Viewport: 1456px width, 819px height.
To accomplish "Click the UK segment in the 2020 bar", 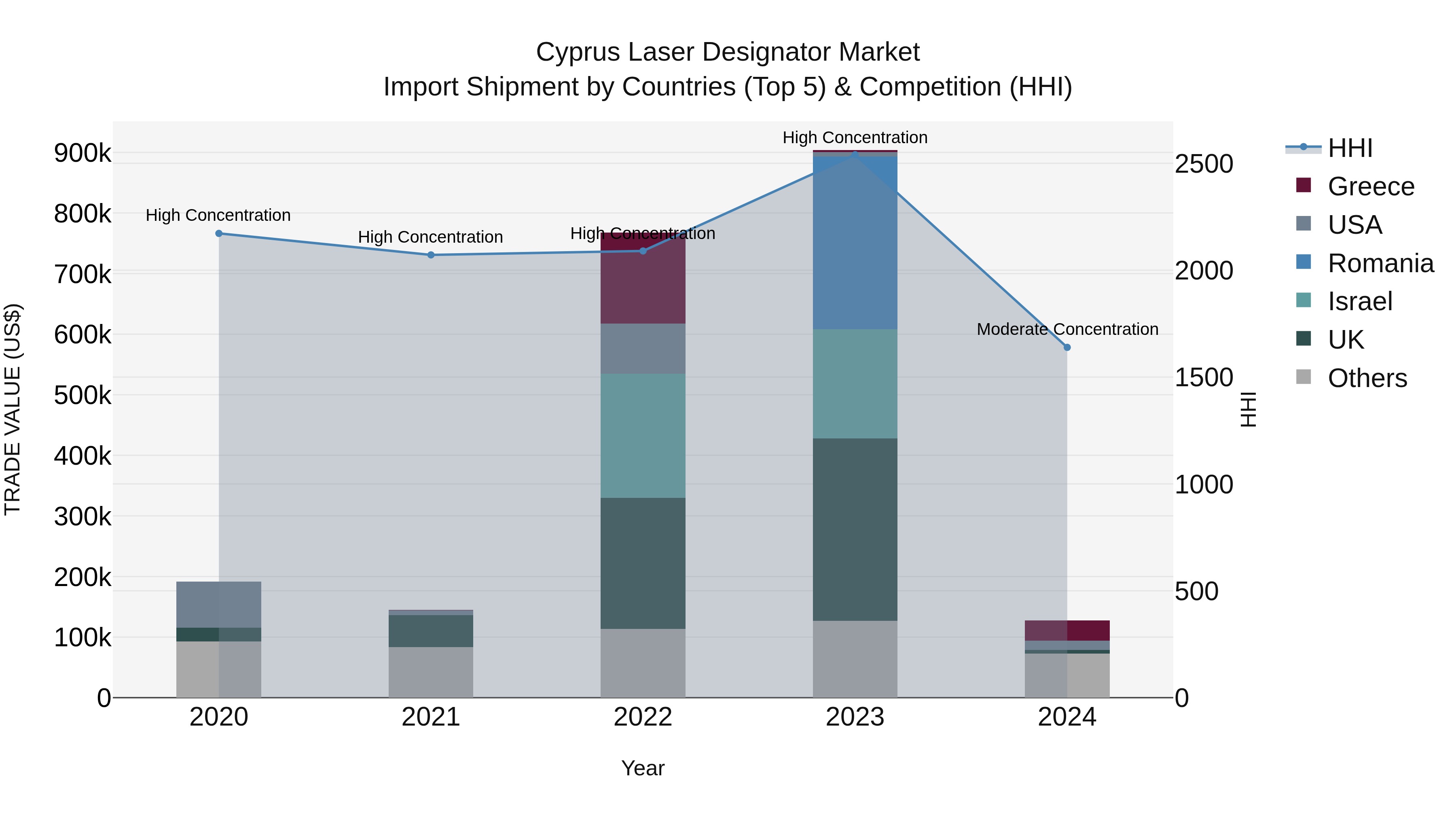I will pos(219,635).
